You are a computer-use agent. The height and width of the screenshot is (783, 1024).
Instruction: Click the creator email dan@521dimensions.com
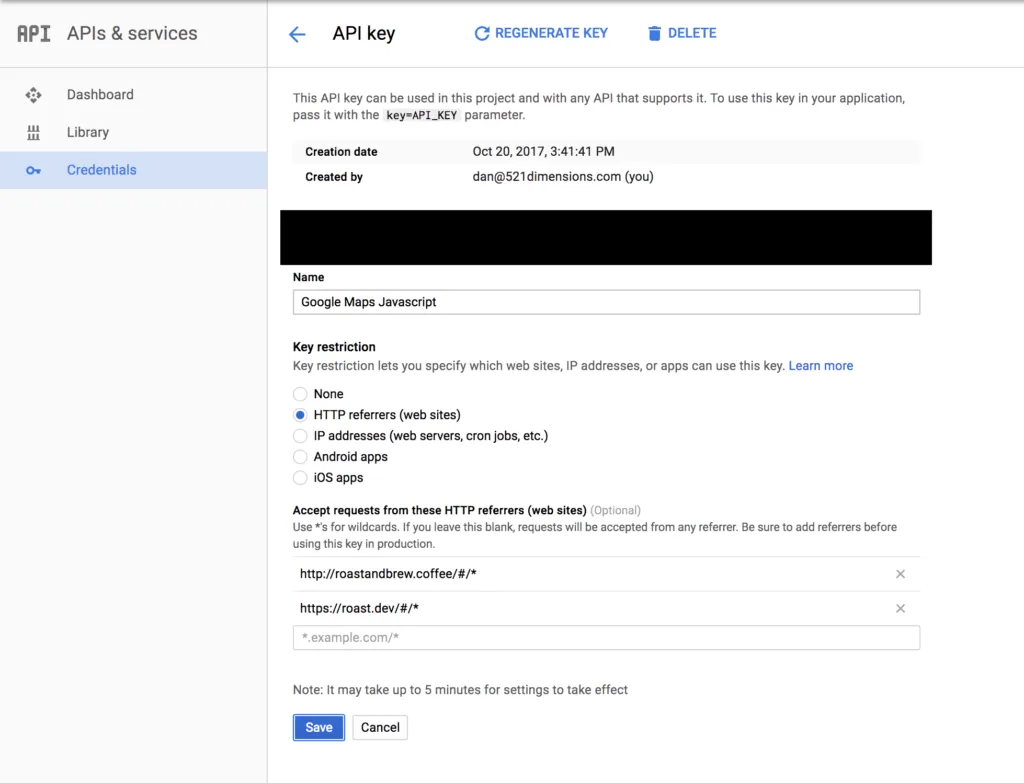click(563, 177)
